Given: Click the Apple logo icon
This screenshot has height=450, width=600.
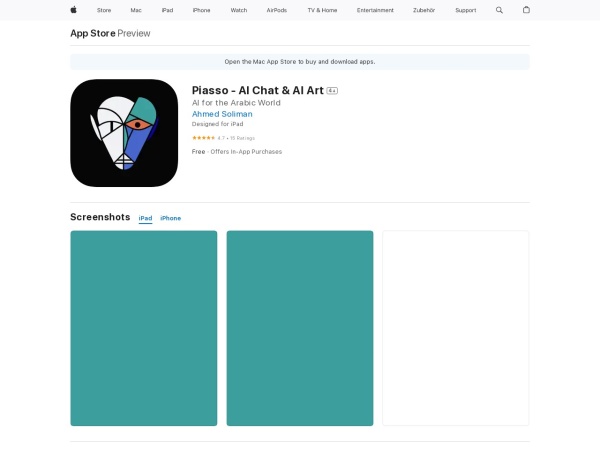Looking at the screenshot, I should [x=73, y=10].
